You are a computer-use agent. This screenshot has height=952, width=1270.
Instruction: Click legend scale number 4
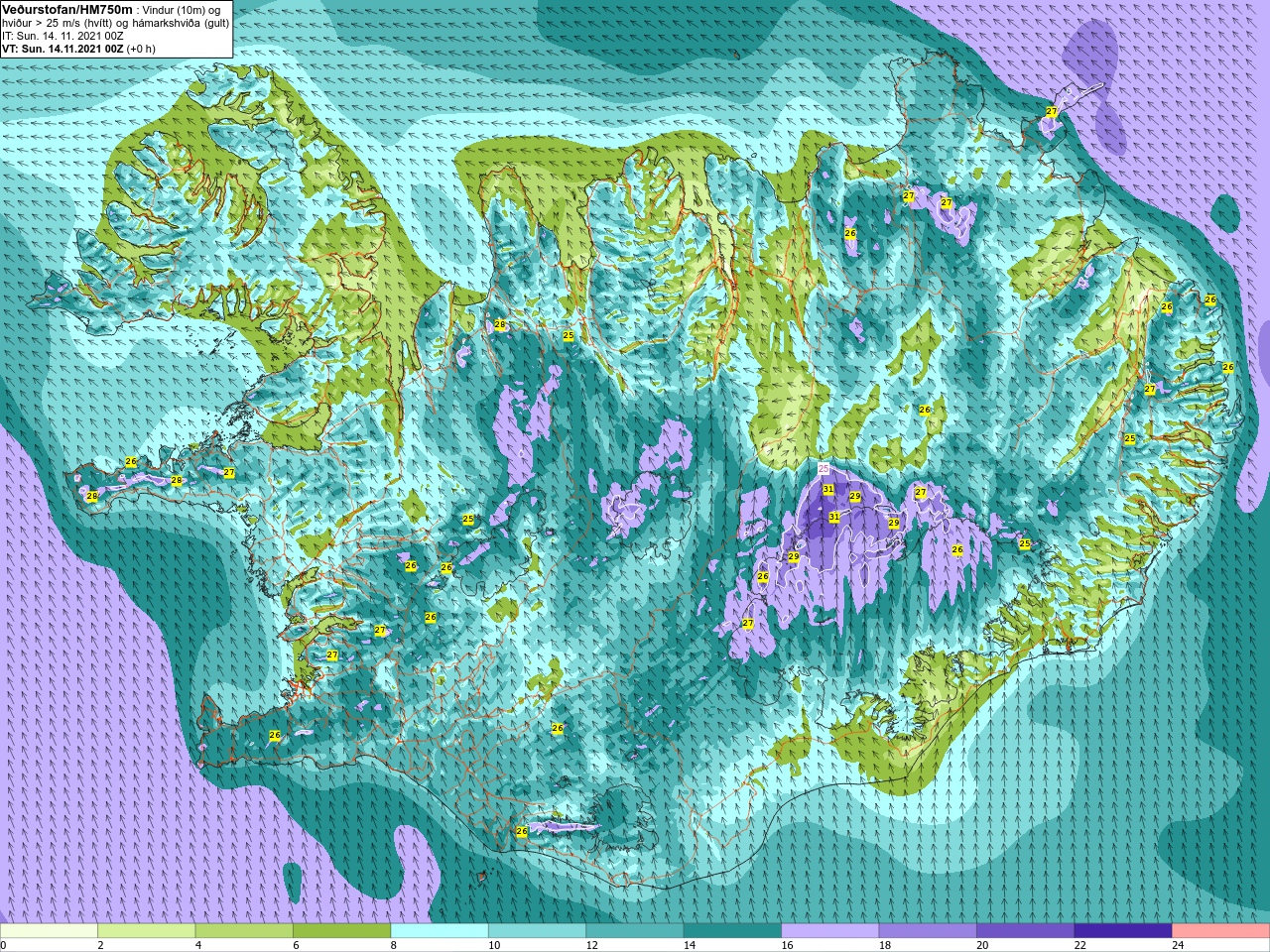tap(198, 945)
